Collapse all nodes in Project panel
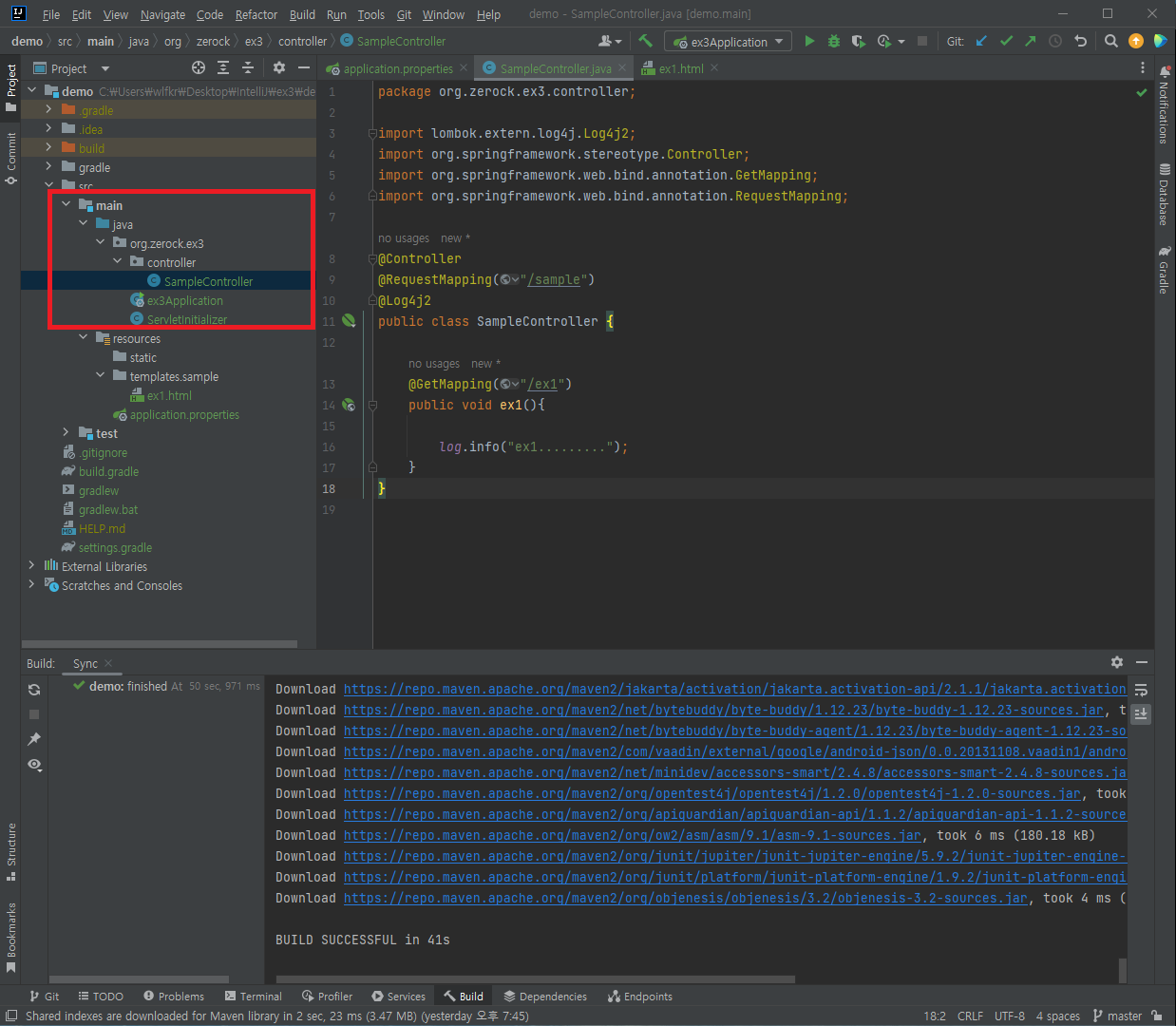This screenshot has width=1176, height=1026. pyautogui.click(x=247, y=67)
